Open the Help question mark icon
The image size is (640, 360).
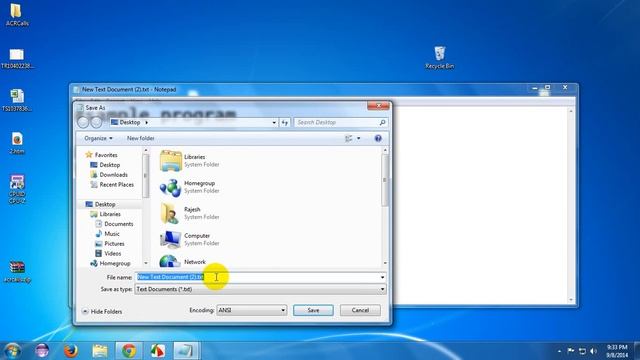[x=378, y=138]
